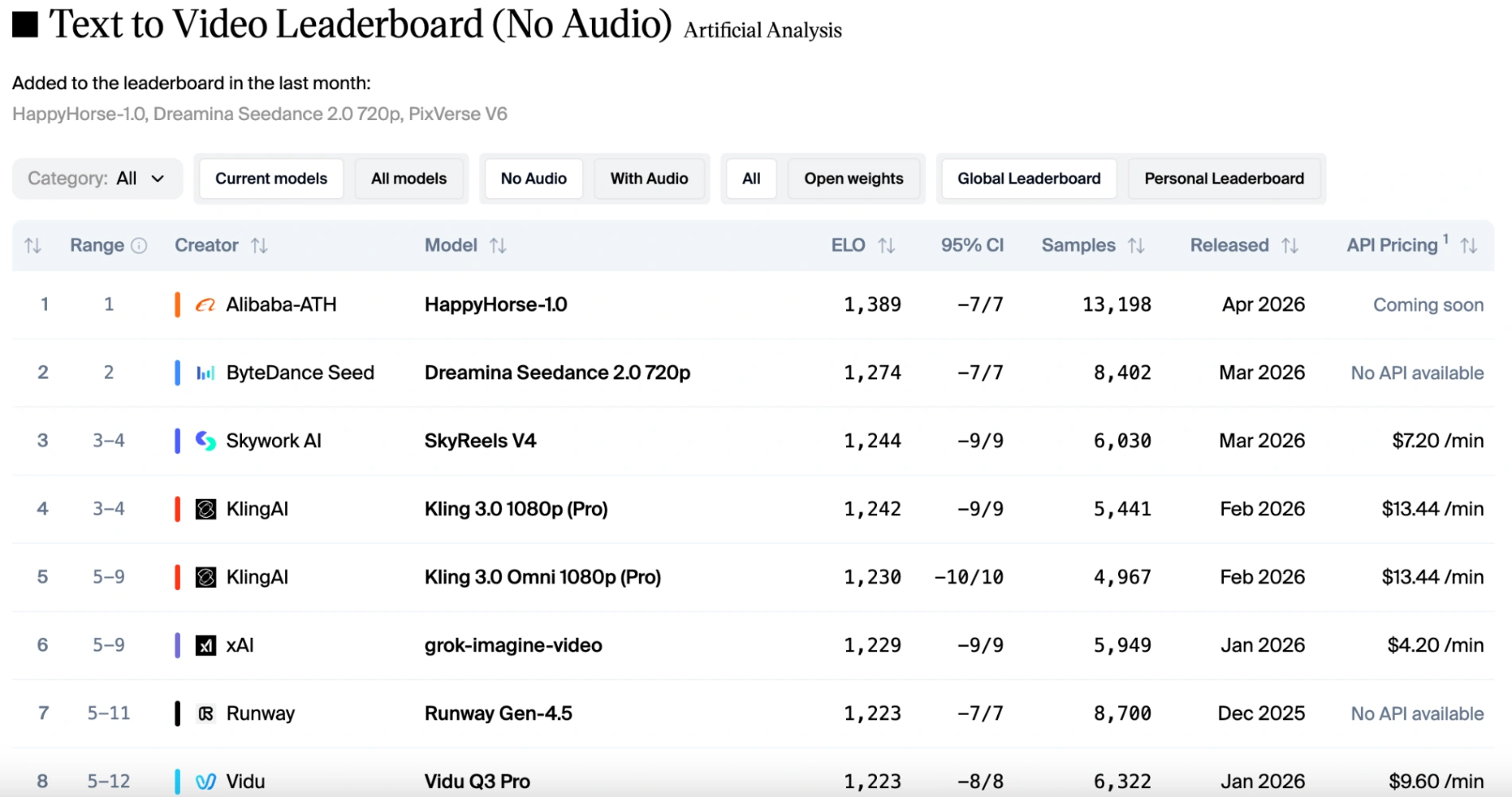Viewport: 1512px width, 797px height.
Task: Filter to Open weights models
Action: (853, 179)
